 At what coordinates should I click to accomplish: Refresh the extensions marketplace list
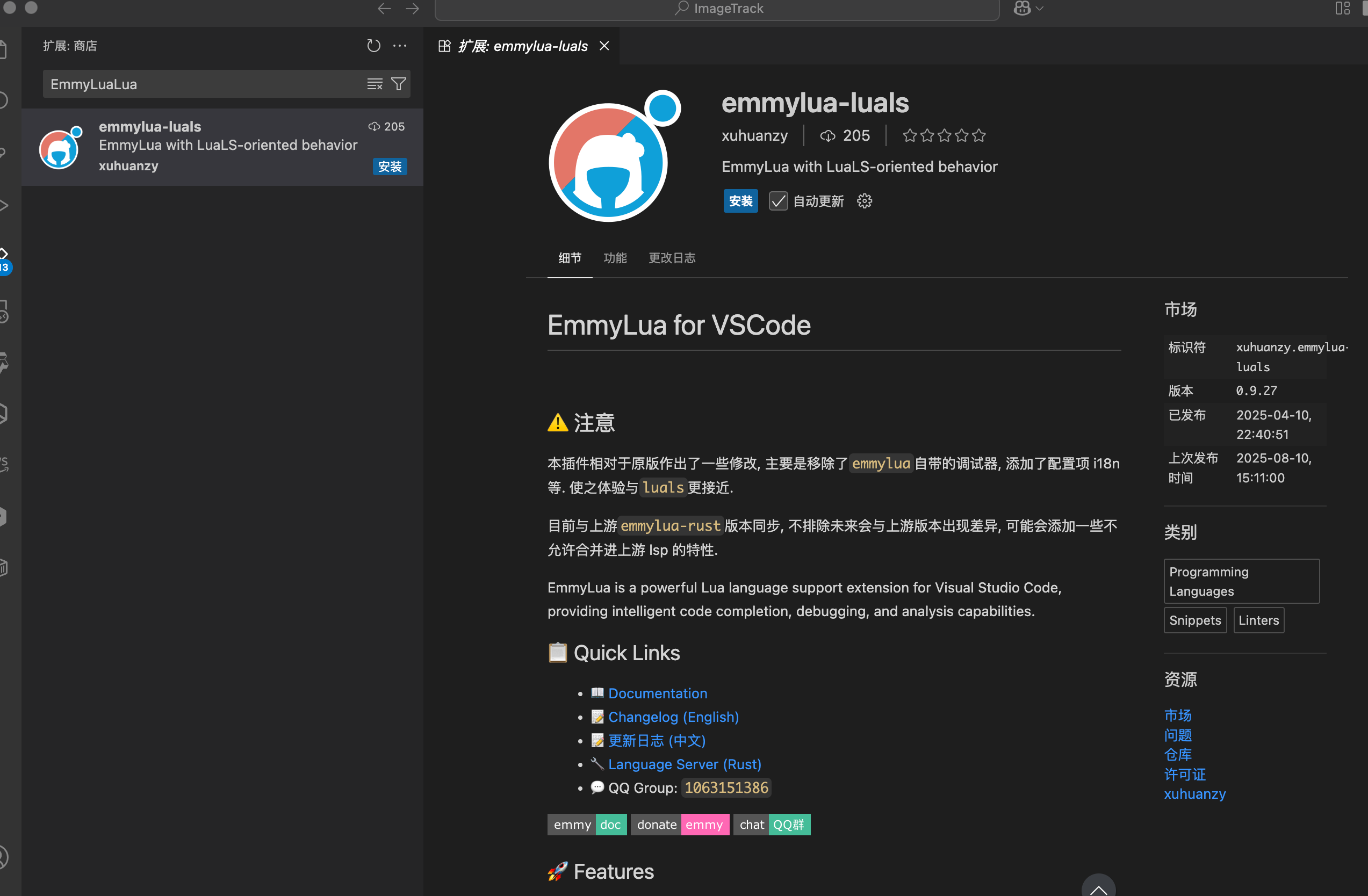pyautogui.click(x=373, y=46)
